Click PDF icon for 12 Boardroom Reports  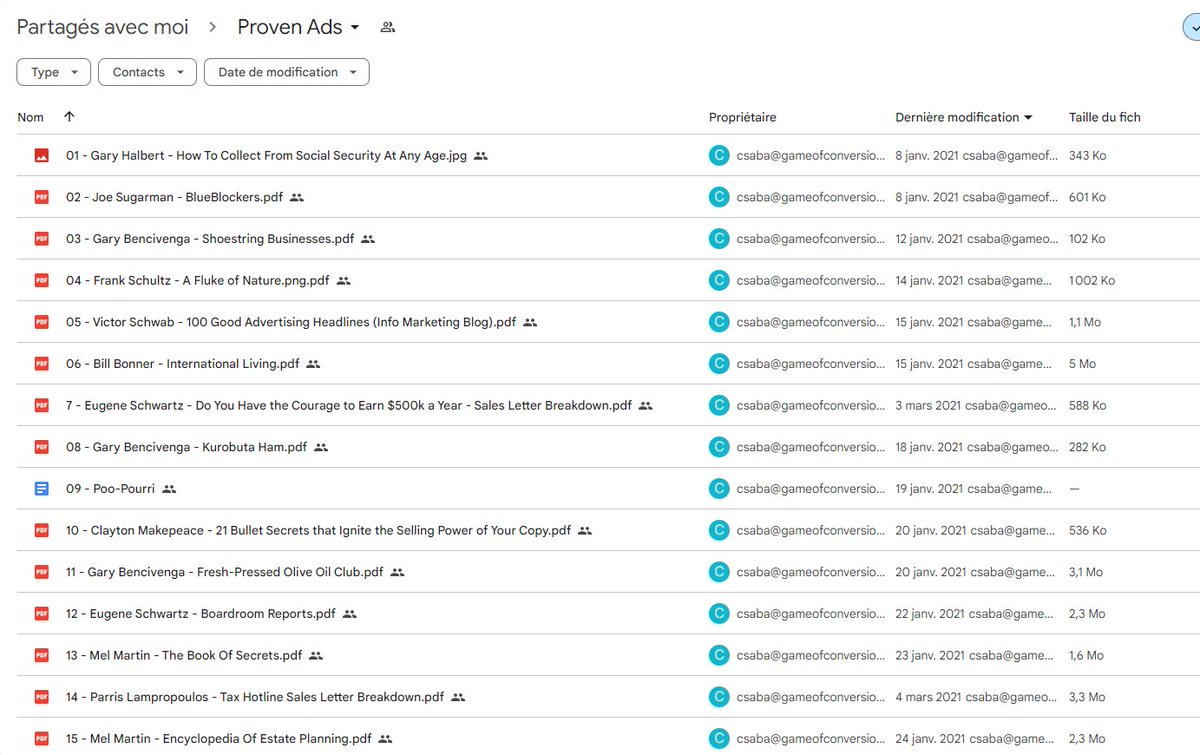coord(41,614)
